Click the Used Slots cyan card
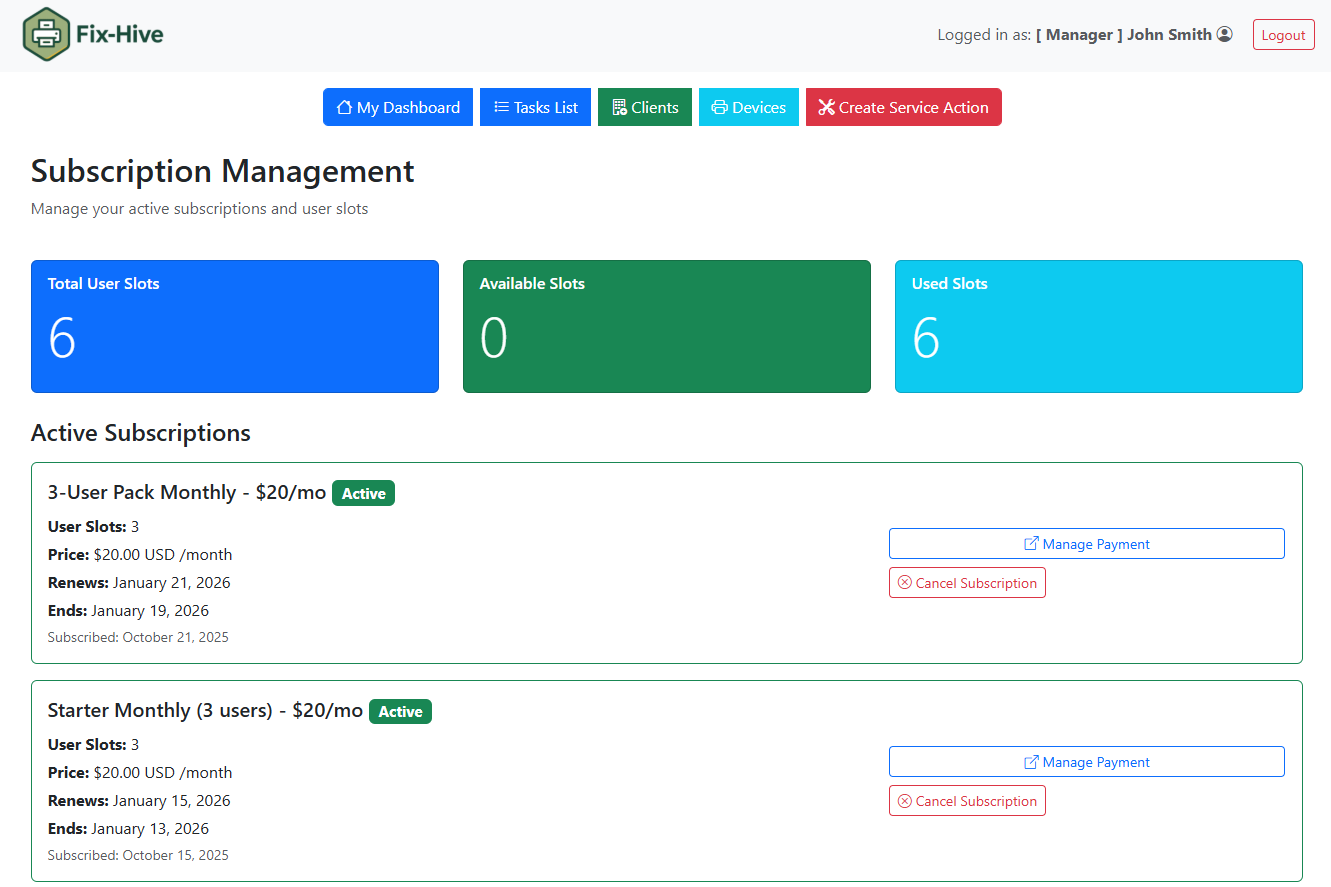The height and width of the screenshot is (887, 1331). (1098, 327)
